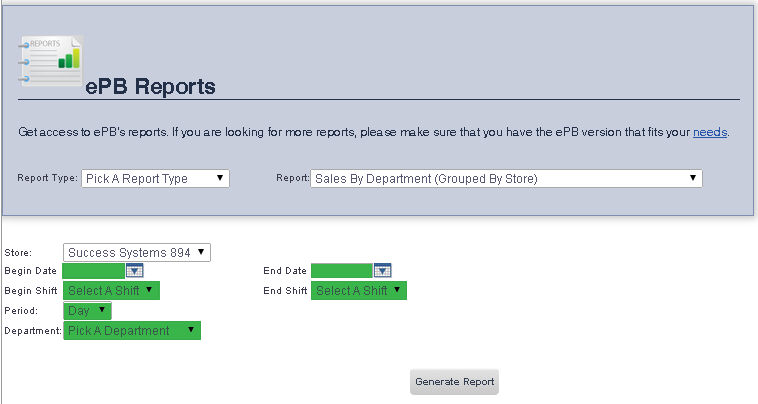This screenshot has height=404, width=758.
Task: Click the "Store:" field label
Action: pos(18,253)
